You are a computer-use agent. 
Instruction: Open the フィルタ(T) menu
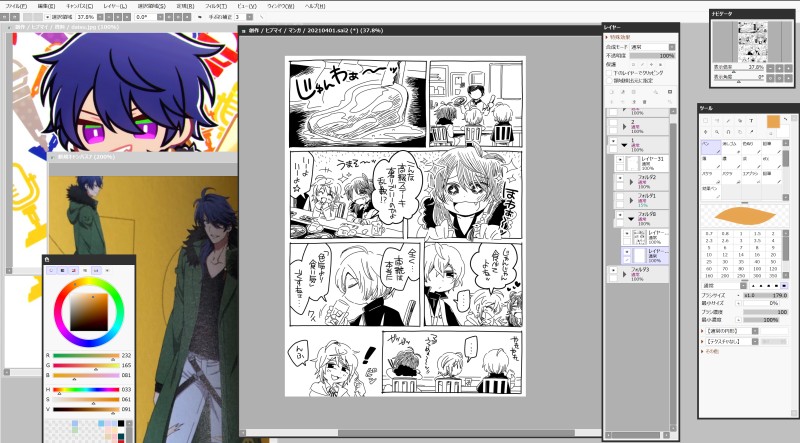[216, 6]
